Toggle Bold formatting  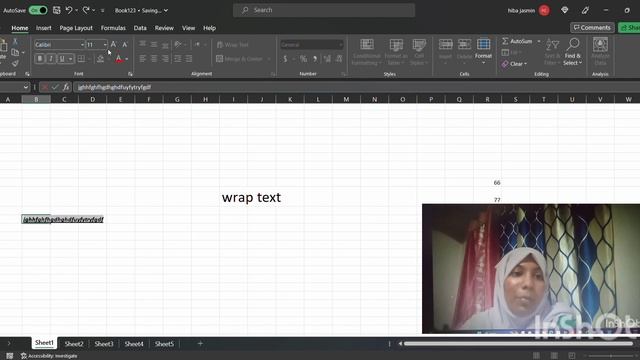click(40, 59)
